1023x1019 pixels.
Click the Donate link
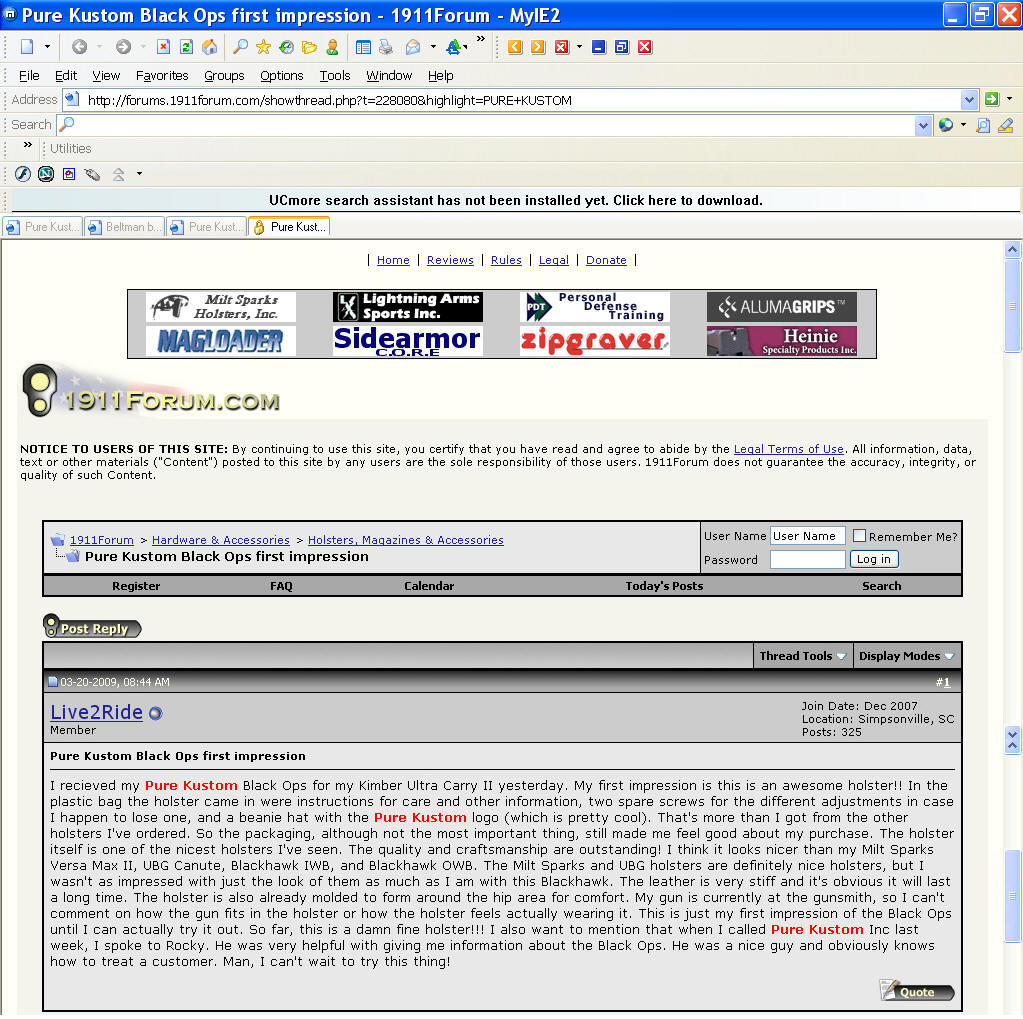tap(606, 260)
